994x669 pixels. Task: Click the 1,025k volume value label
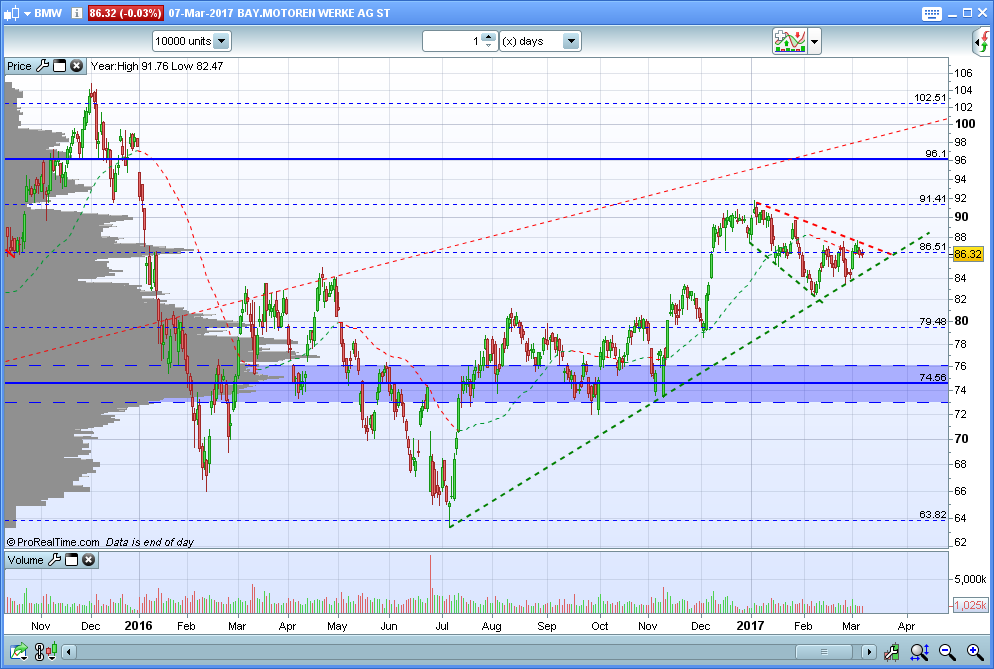[x=971, y=605]
